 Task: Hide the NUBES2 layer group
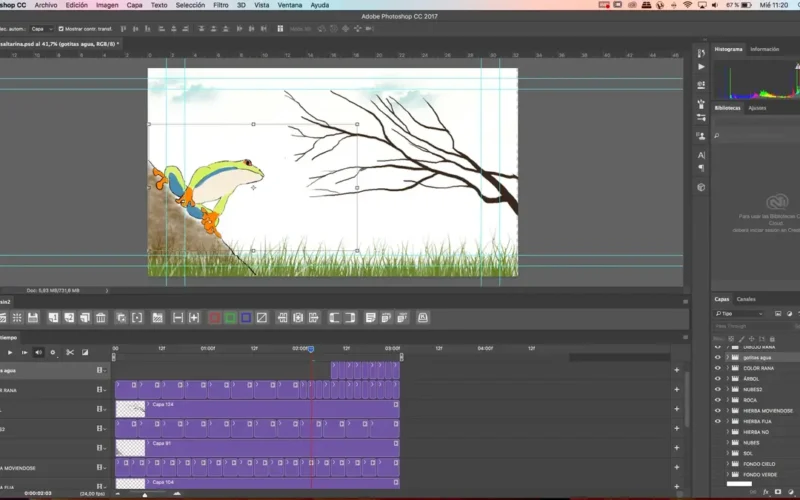pos(717,390)
